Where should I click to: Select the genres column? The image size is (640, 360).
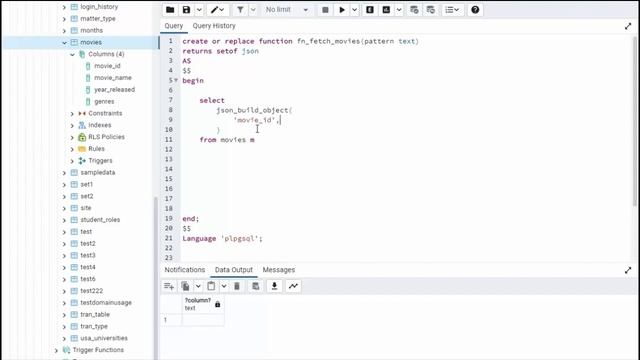(x=104, y=101)
